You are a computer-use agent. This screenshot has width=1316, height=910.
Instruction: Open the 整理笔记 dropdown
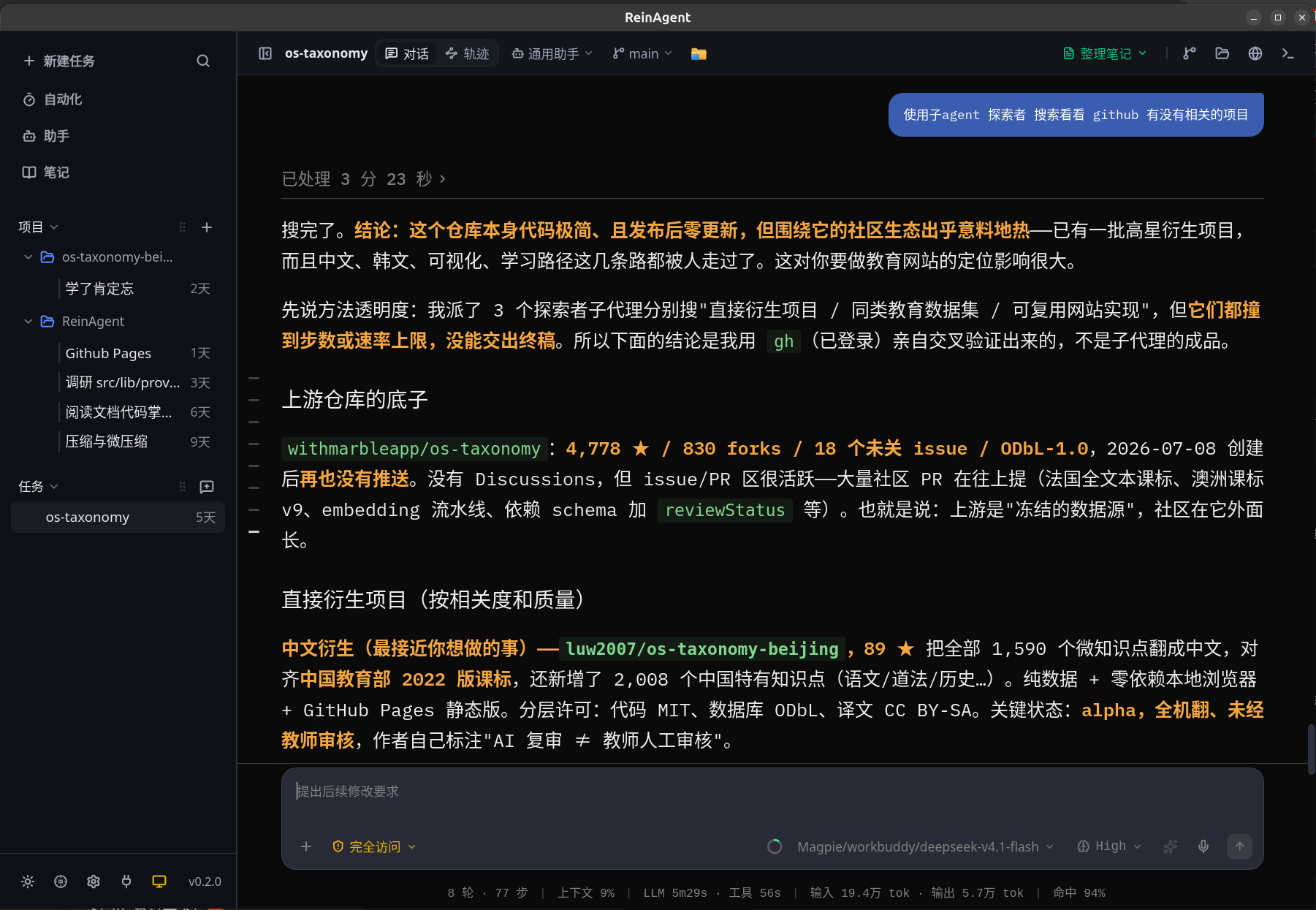[x=1105, y=53]
